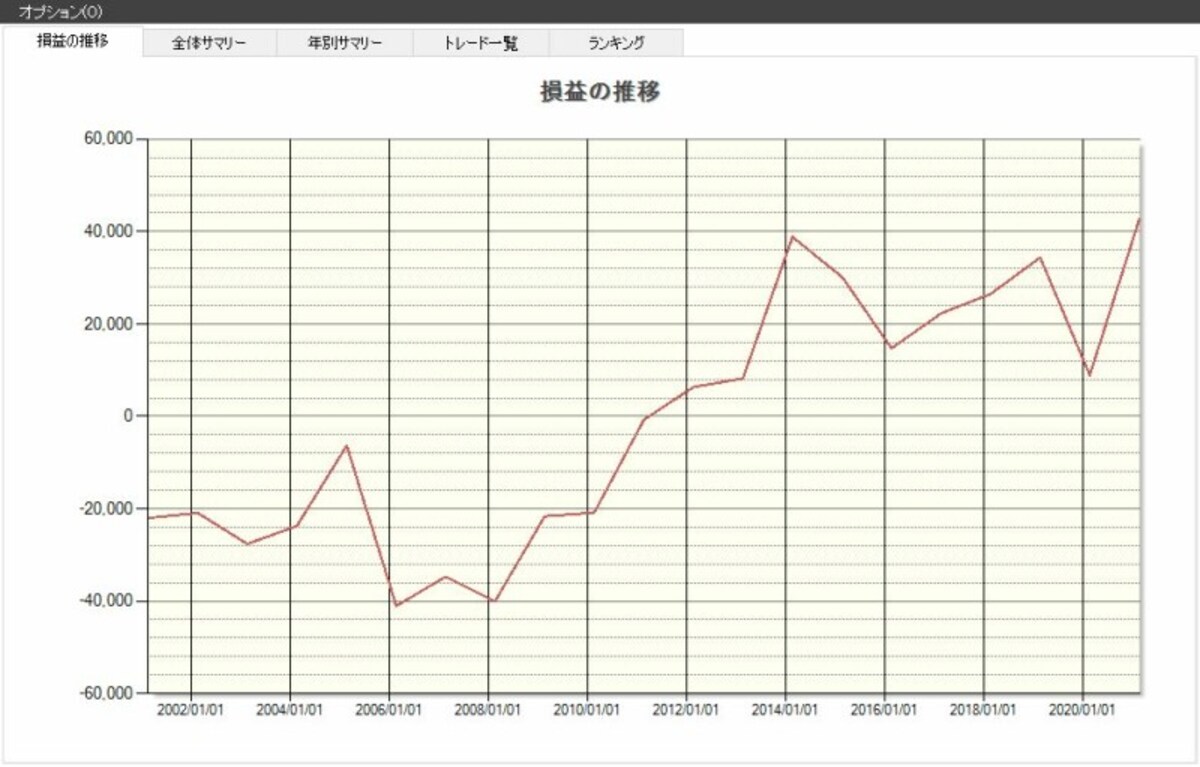
Task: Go to the トレード一覧 tab
Action: tap(481, 44)
